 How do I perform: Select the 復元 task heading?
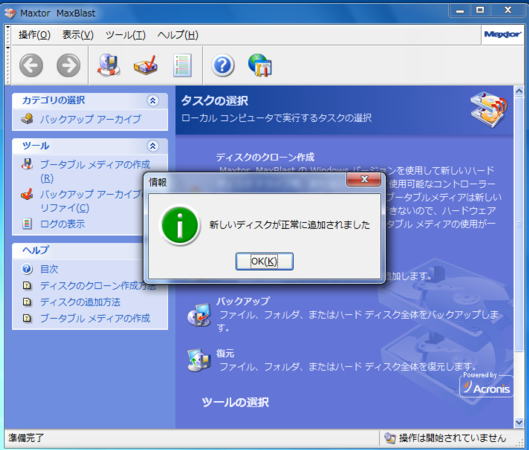(x=225, y=353)
